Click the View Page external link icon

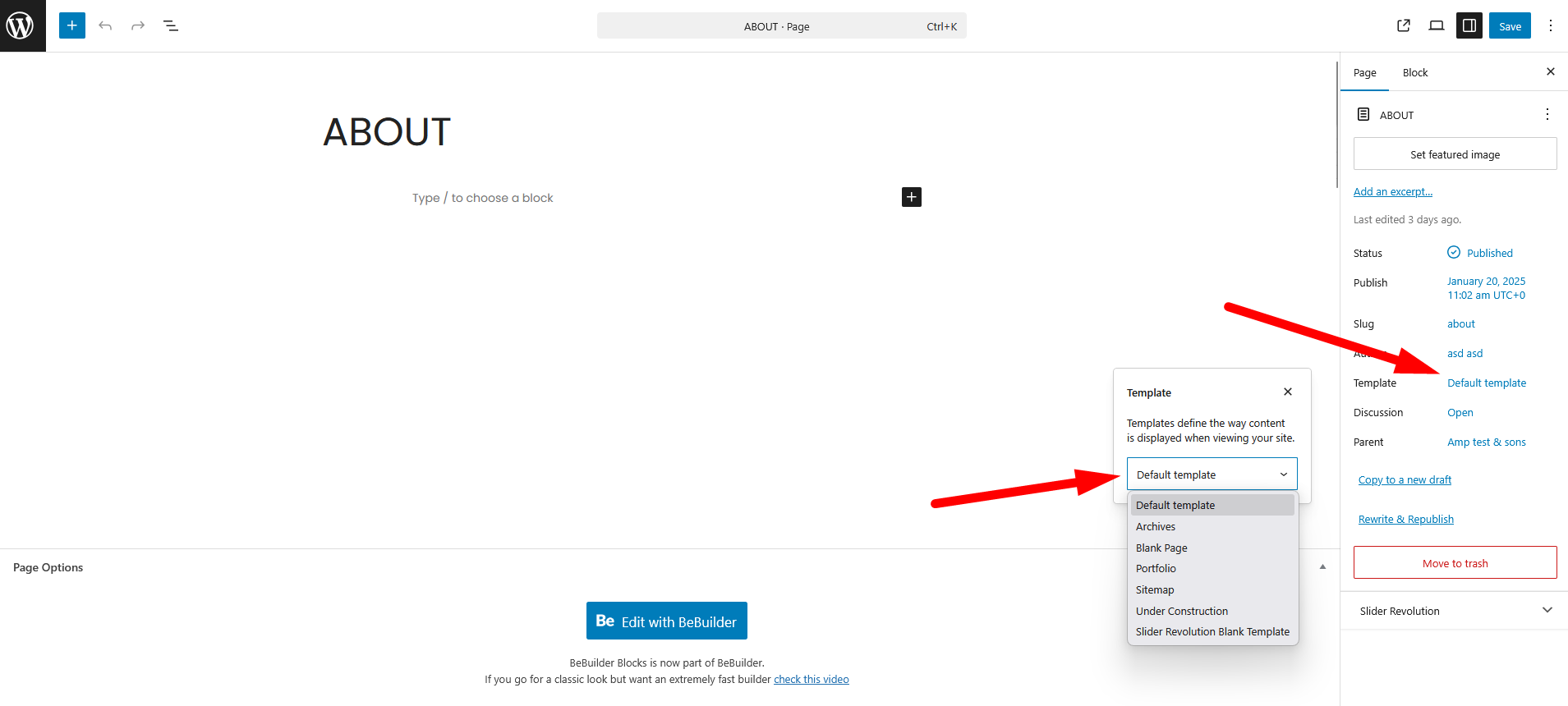[x=1404, y=25]
